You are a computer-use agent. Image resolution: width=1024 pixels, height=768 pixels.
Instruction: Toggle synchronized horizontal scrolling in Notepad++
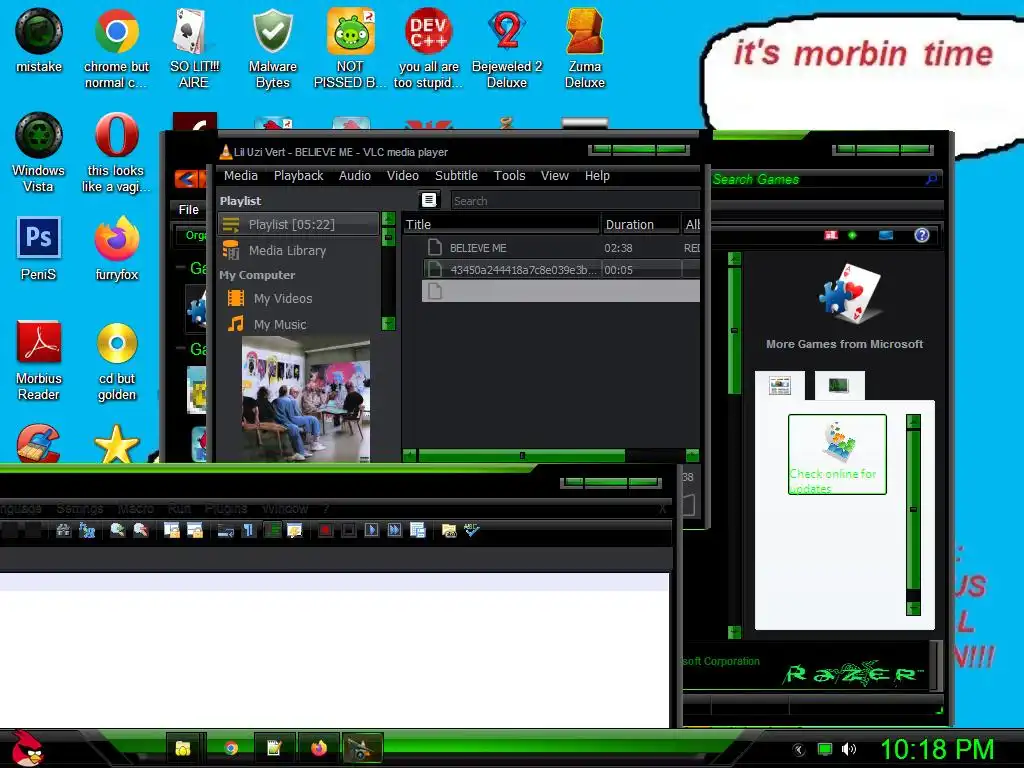pos(195,530)
